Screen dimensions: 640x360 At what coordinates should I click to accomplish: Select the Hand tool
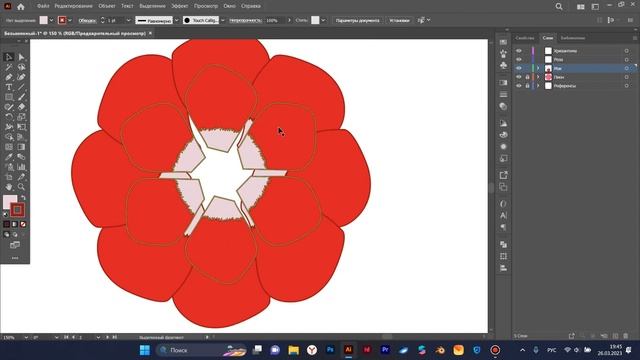point(9,187)
